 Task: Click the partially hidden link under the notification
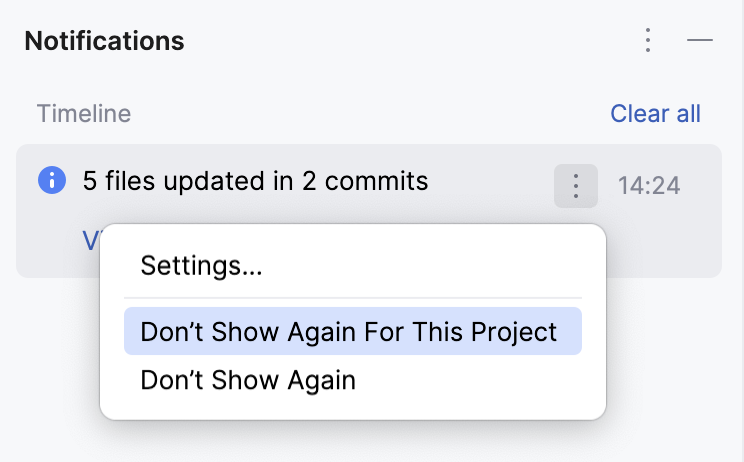click(x=90, y=238)
